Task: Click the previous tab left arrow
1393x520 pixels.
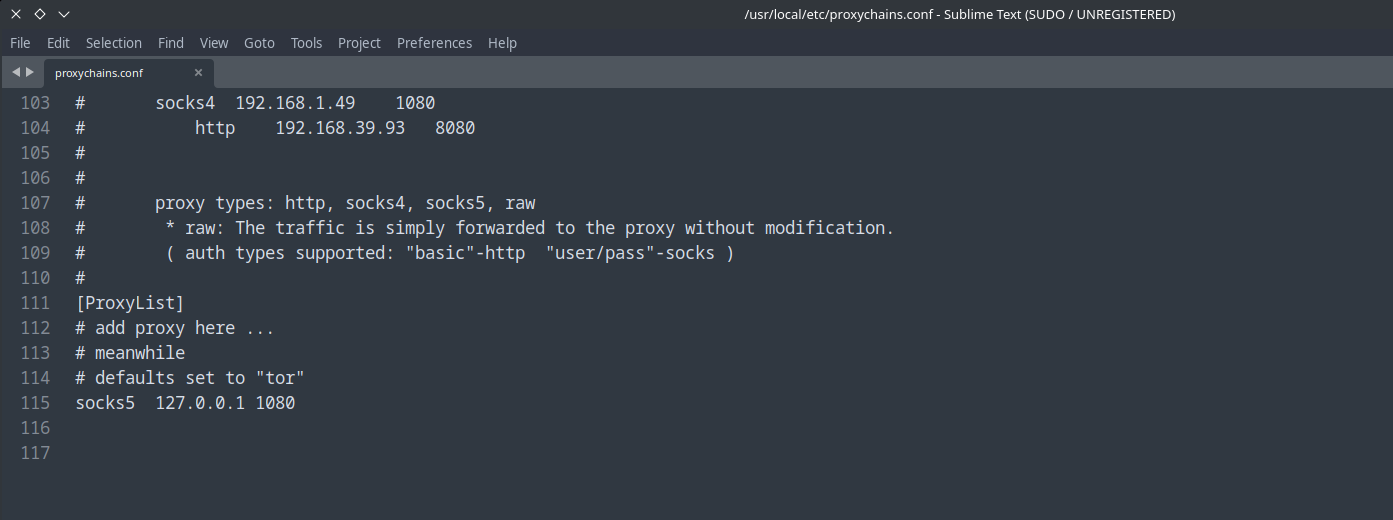Action: point(15,73)
